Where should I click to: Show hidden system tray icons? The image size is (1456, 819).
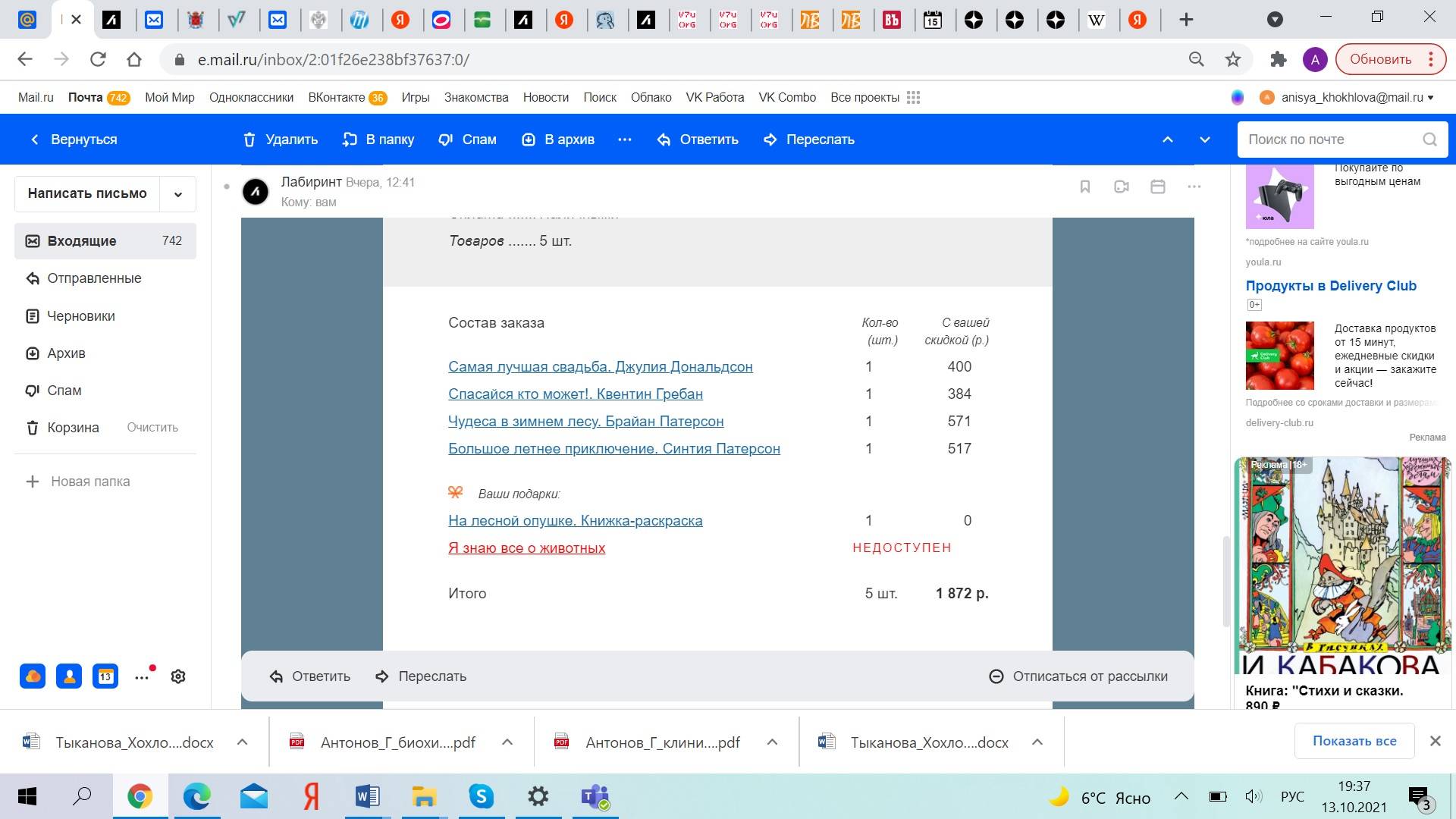[x=1181, y=797]
